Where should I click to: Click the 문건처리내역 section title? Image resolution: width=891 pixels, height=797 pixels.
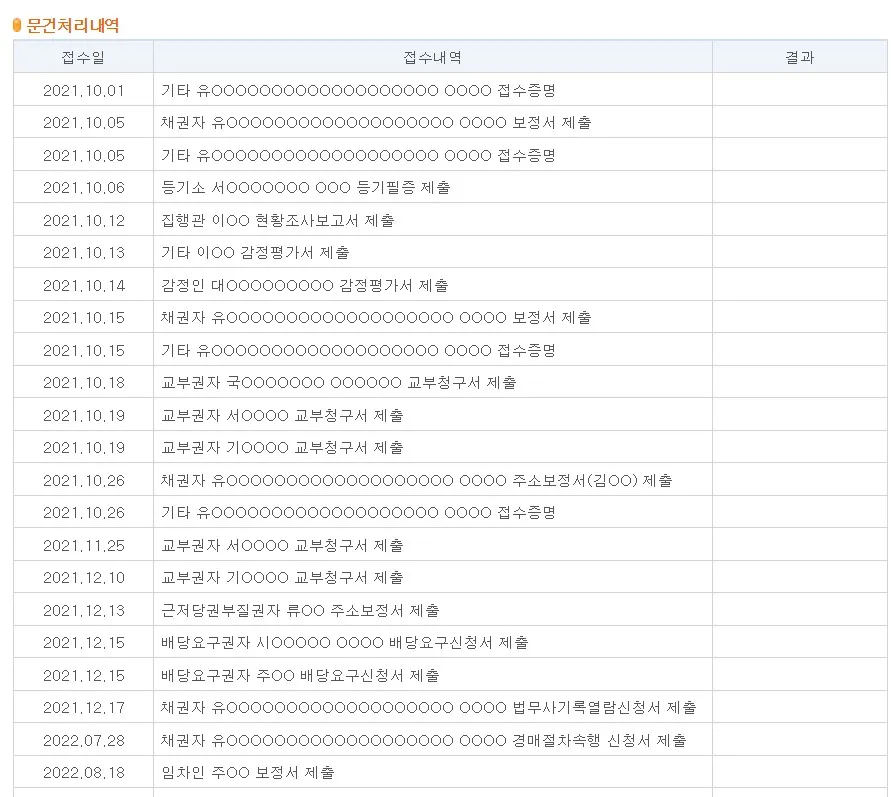(x=71, y=25)
